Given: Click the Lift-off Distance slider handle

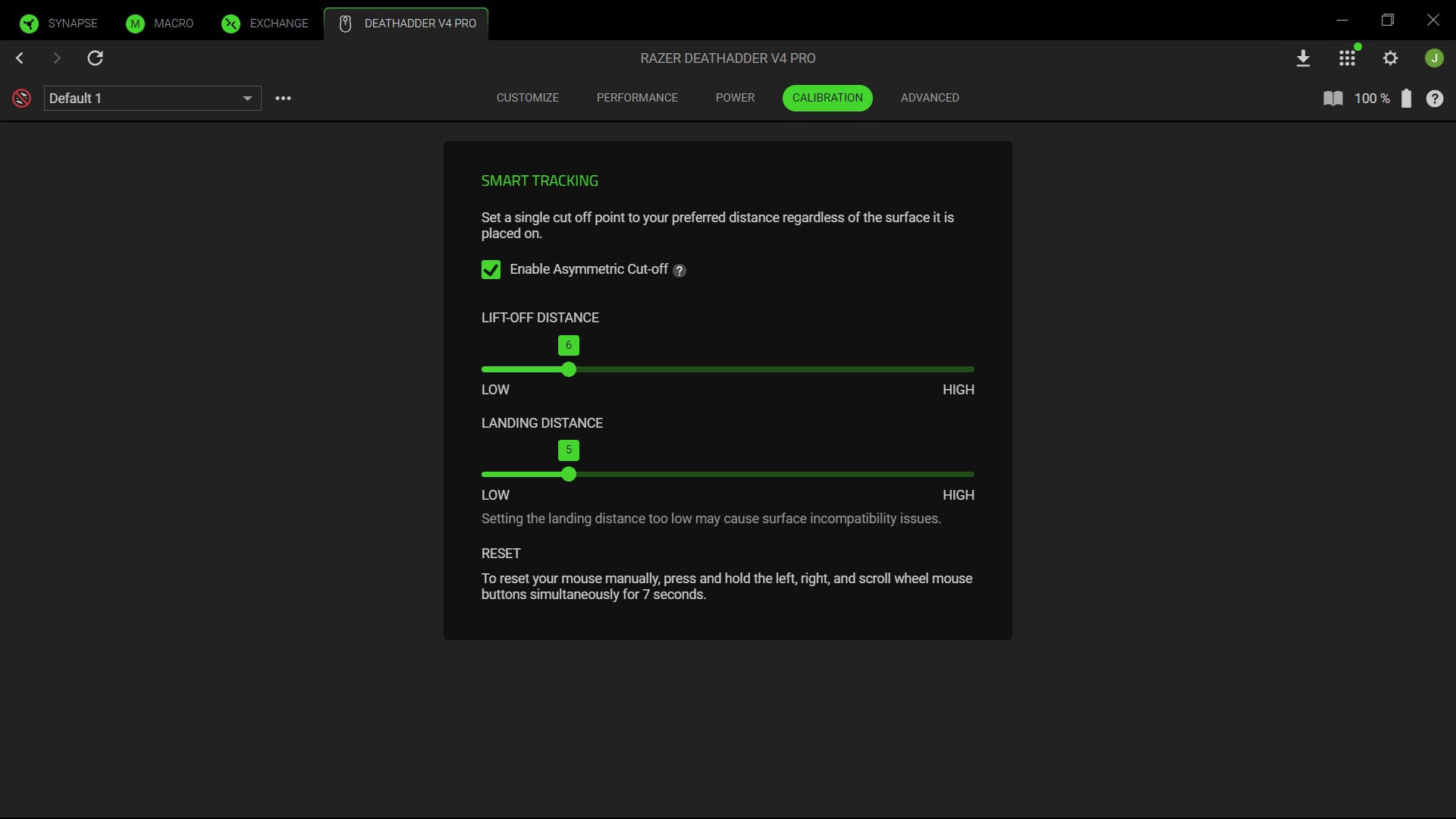Looking at the screenshot, I should tap(569, 369).
